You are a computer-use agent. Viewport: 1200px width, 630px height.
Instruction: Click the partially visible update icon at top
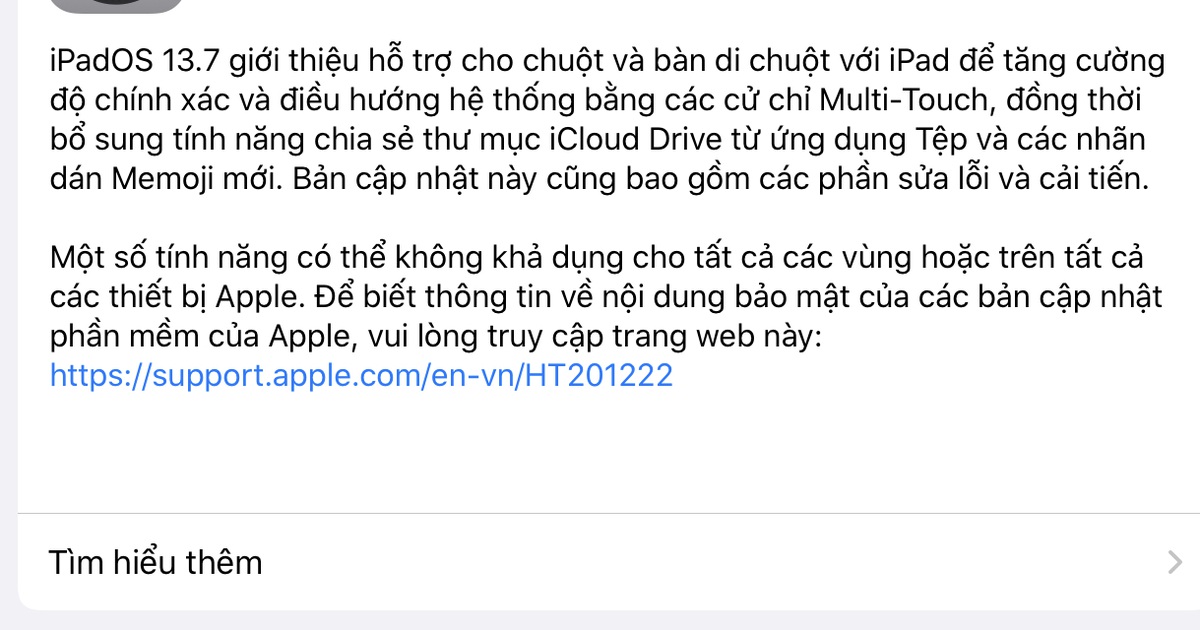tap(116, 6)
